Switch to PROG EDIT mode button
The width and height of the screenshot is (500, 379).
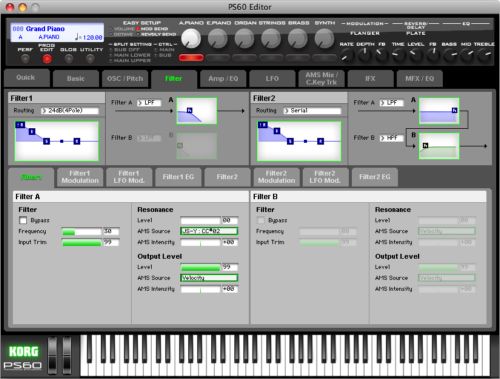[47, 59]
